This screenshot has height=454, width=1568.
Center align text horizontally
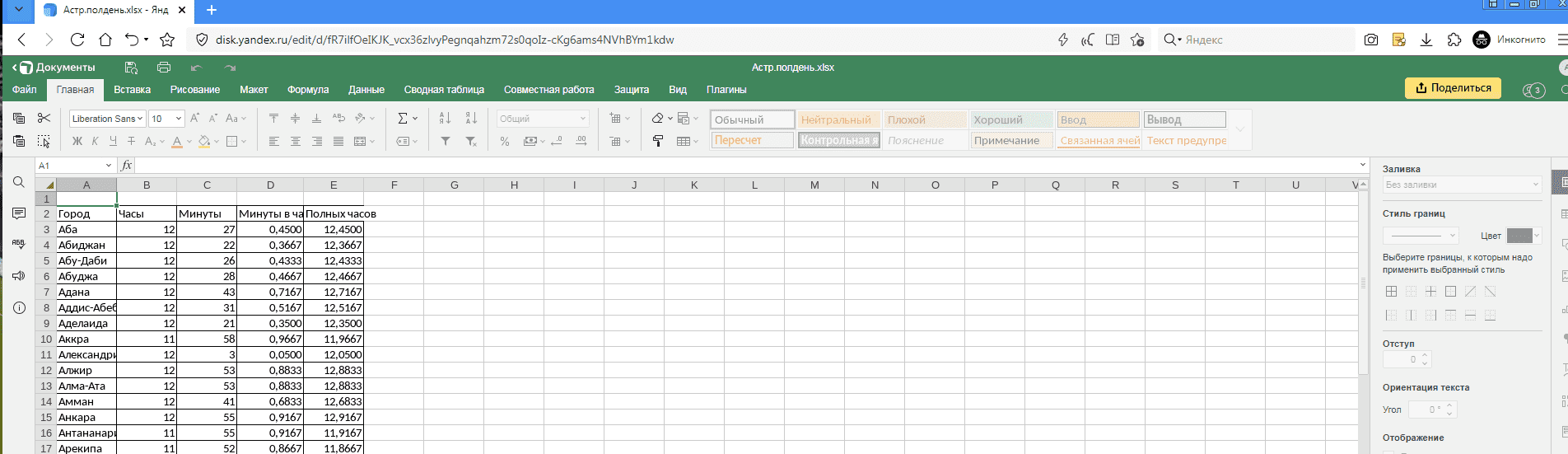pos(296,142)
